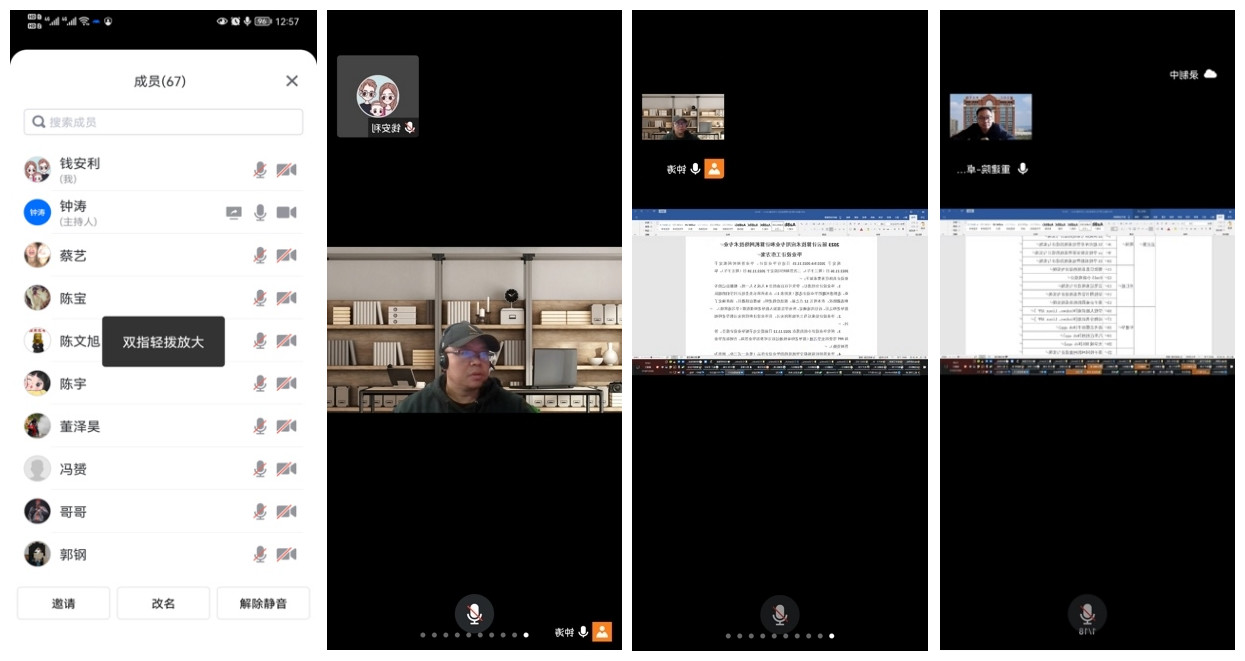Screen dimensions: 1245x661
Task: Select member 冯赟 from the list
Action: coord(73,469)
